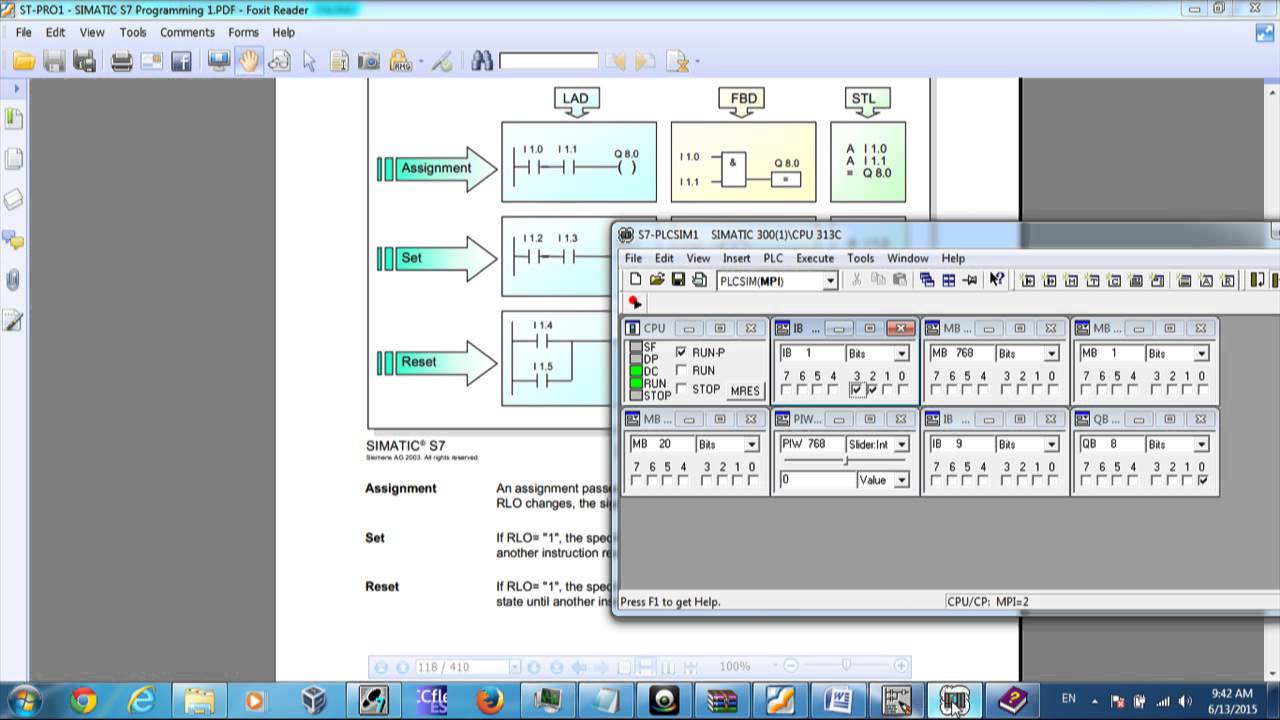Open Bits format dropdown for MB 1
This screenshot has height=720, width=1280.
1202,354
